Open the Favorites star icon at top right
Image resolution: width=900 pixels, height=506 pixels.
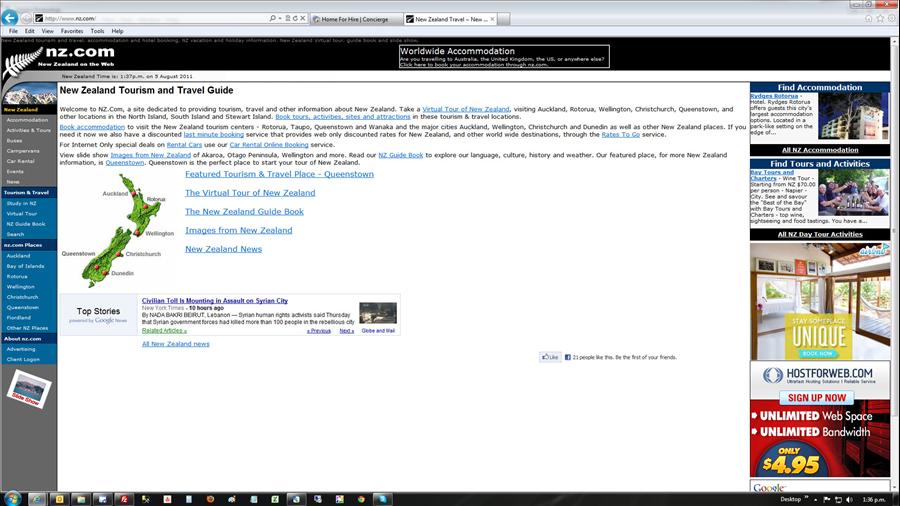point(880,18)
